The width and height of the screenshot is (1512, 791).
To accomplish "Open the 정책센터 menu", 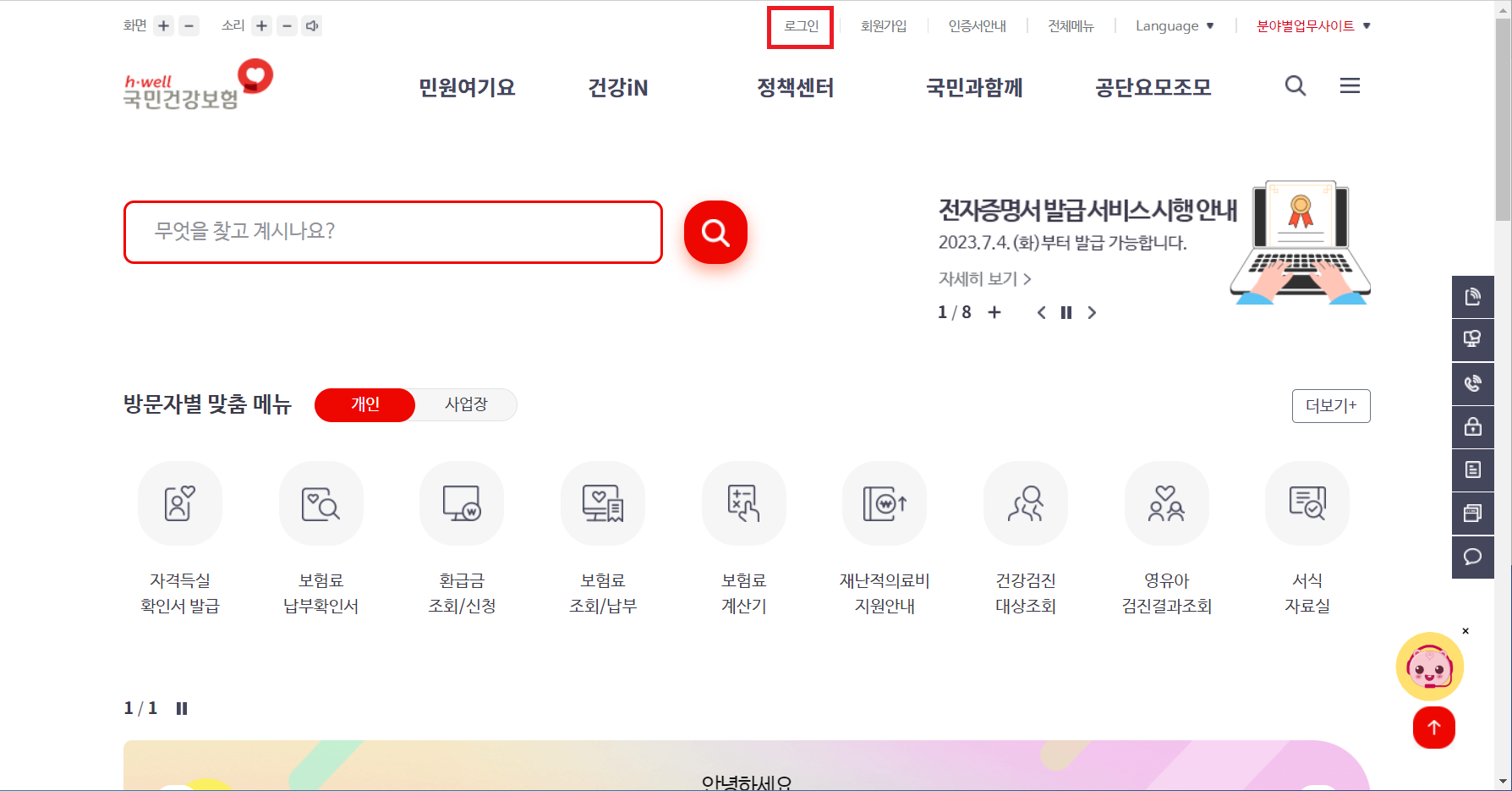I will click(x=796, y=87).
